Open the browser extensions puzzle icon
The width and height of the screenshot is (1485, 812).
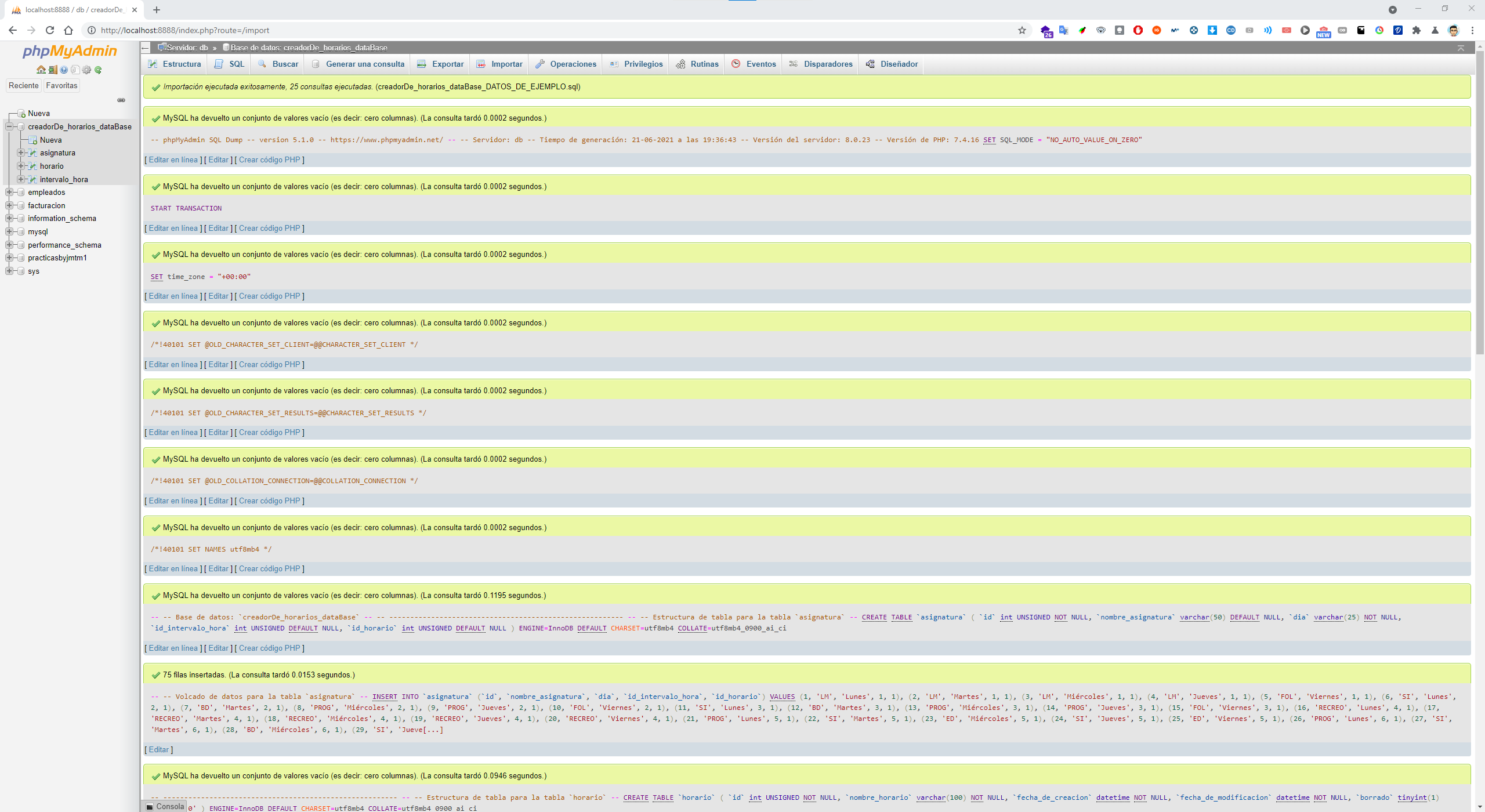1417,30
